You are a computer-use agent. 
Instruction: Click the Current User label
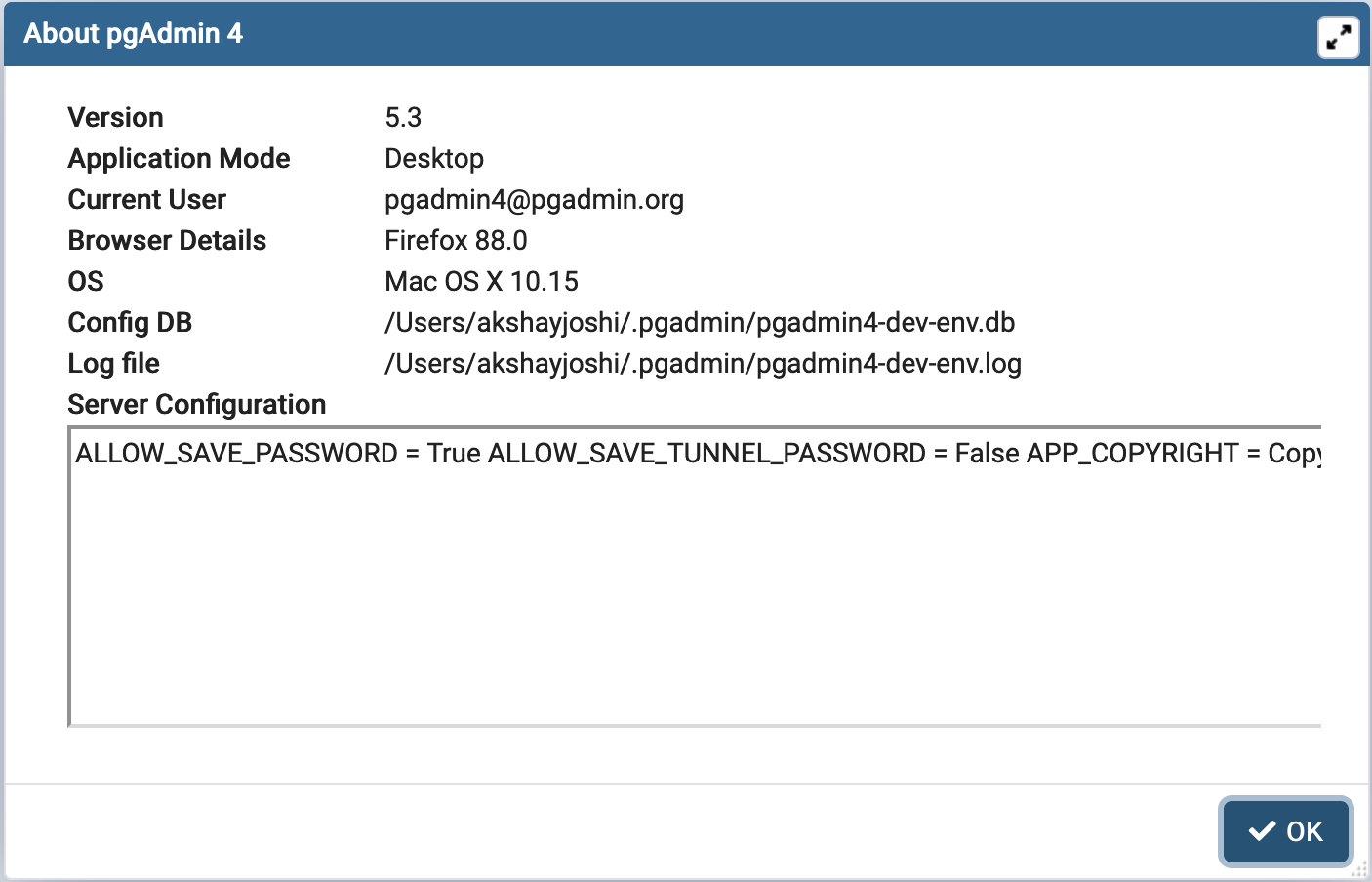pos(146,200)
